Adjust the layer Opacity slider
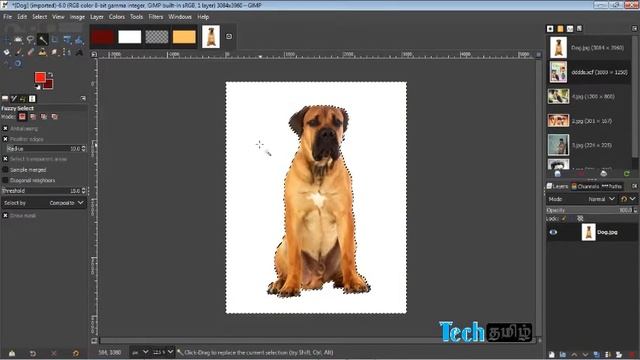The image size is (640, 360). [591, 210]
